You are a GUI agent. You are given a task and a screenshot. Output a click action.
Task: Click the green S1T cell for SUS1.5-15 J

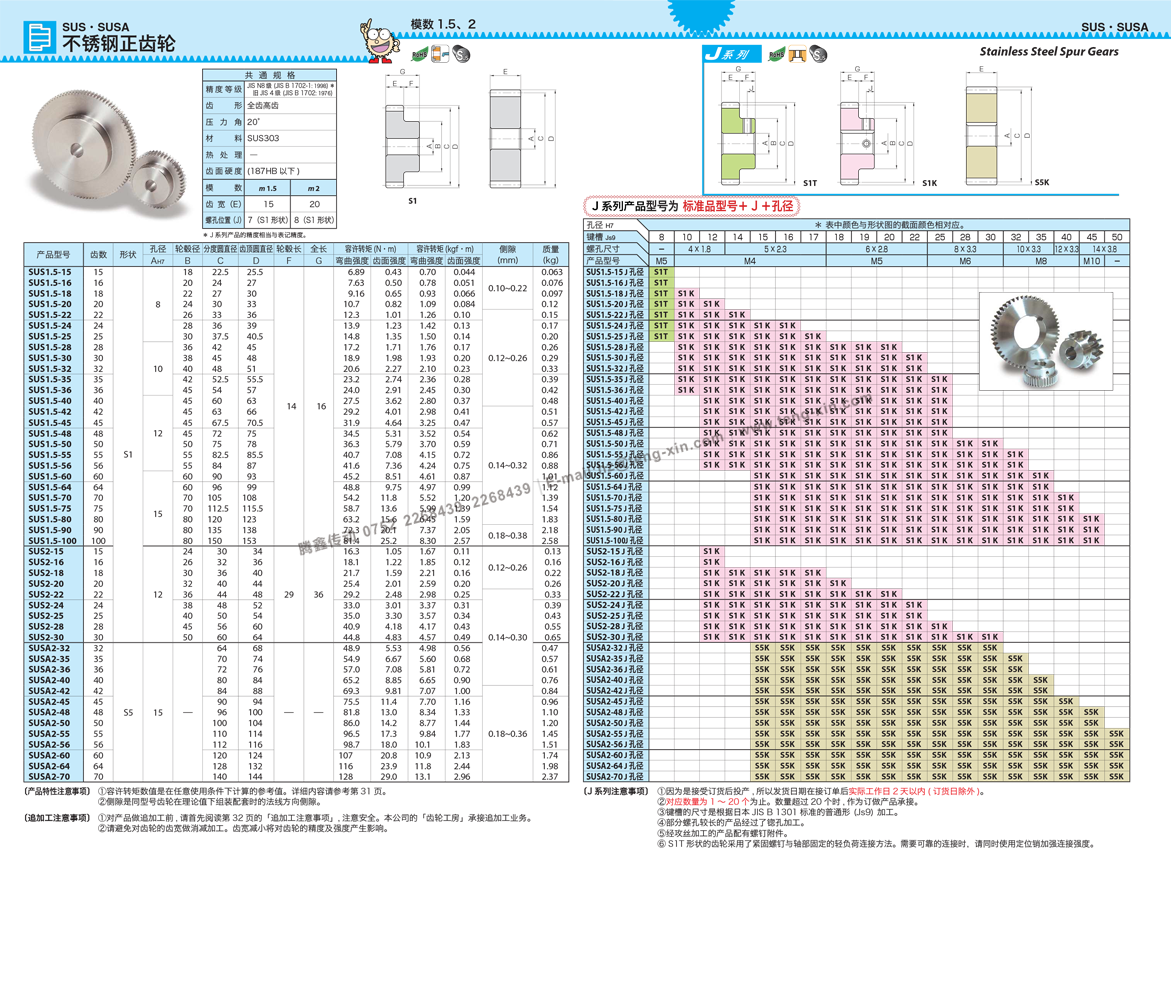coord(661,272)
